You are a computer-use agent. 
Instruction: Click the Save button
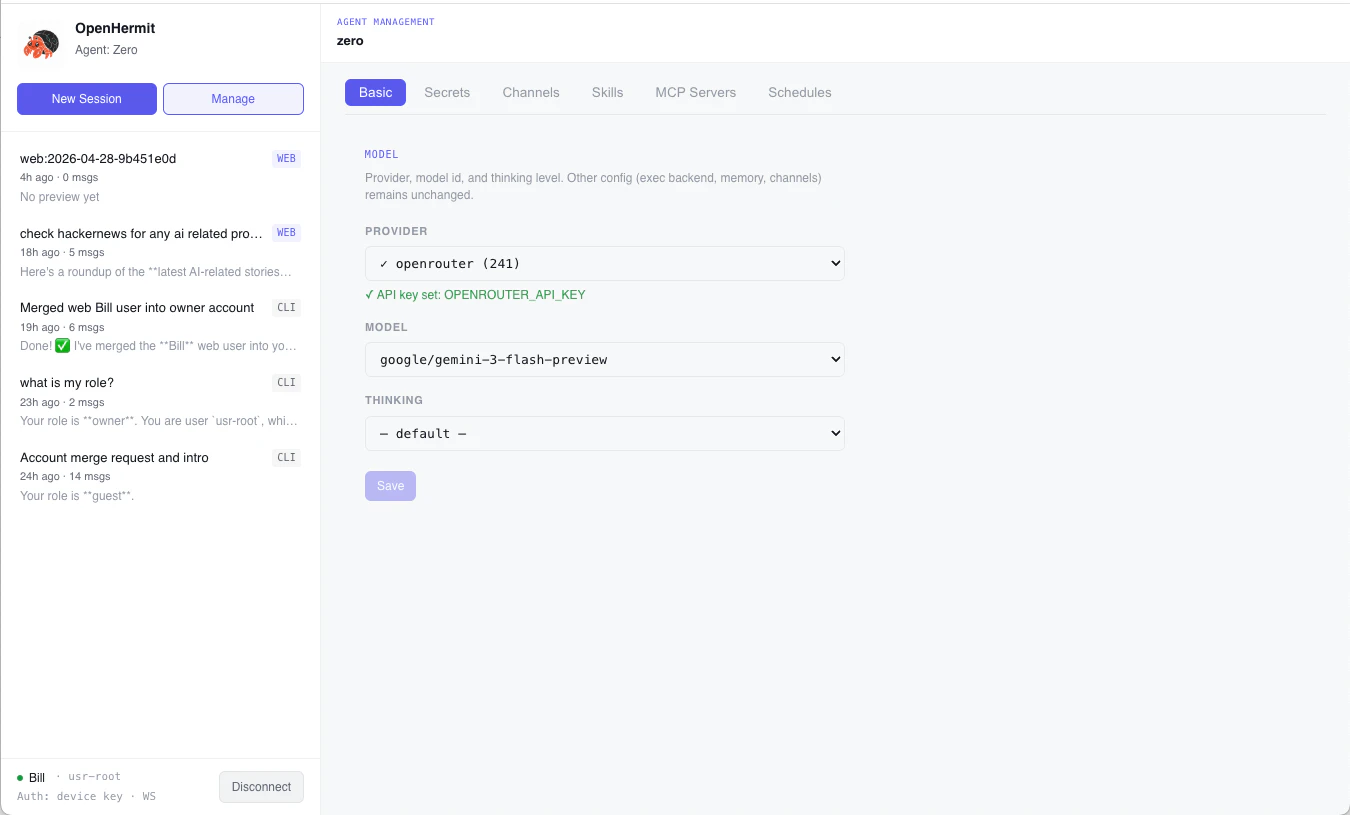390,485
